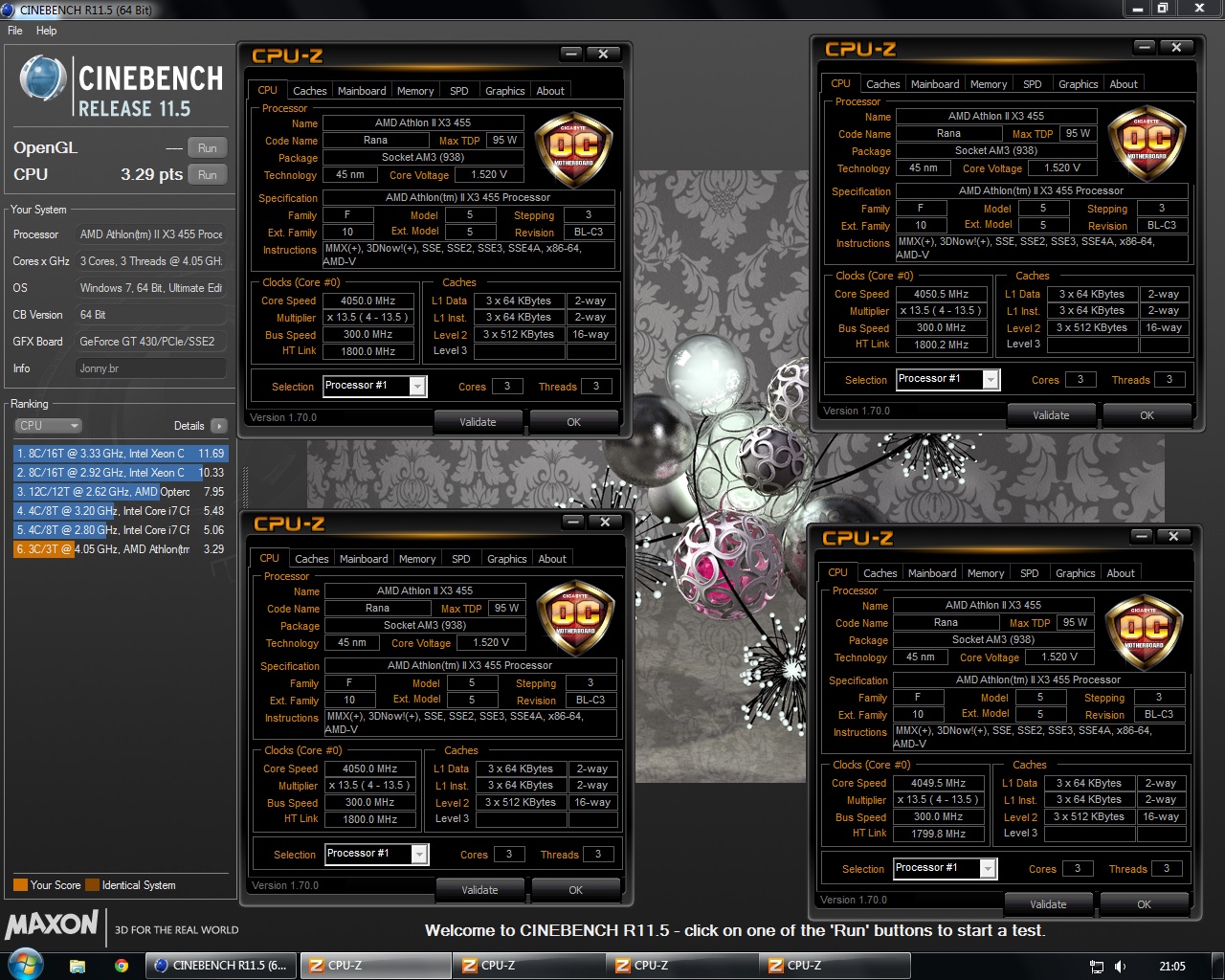Click Validate in CPU-Z window showing 4049.5 MHz
Viewport: 1225px width, 980px height.
tap(1048, 904)
